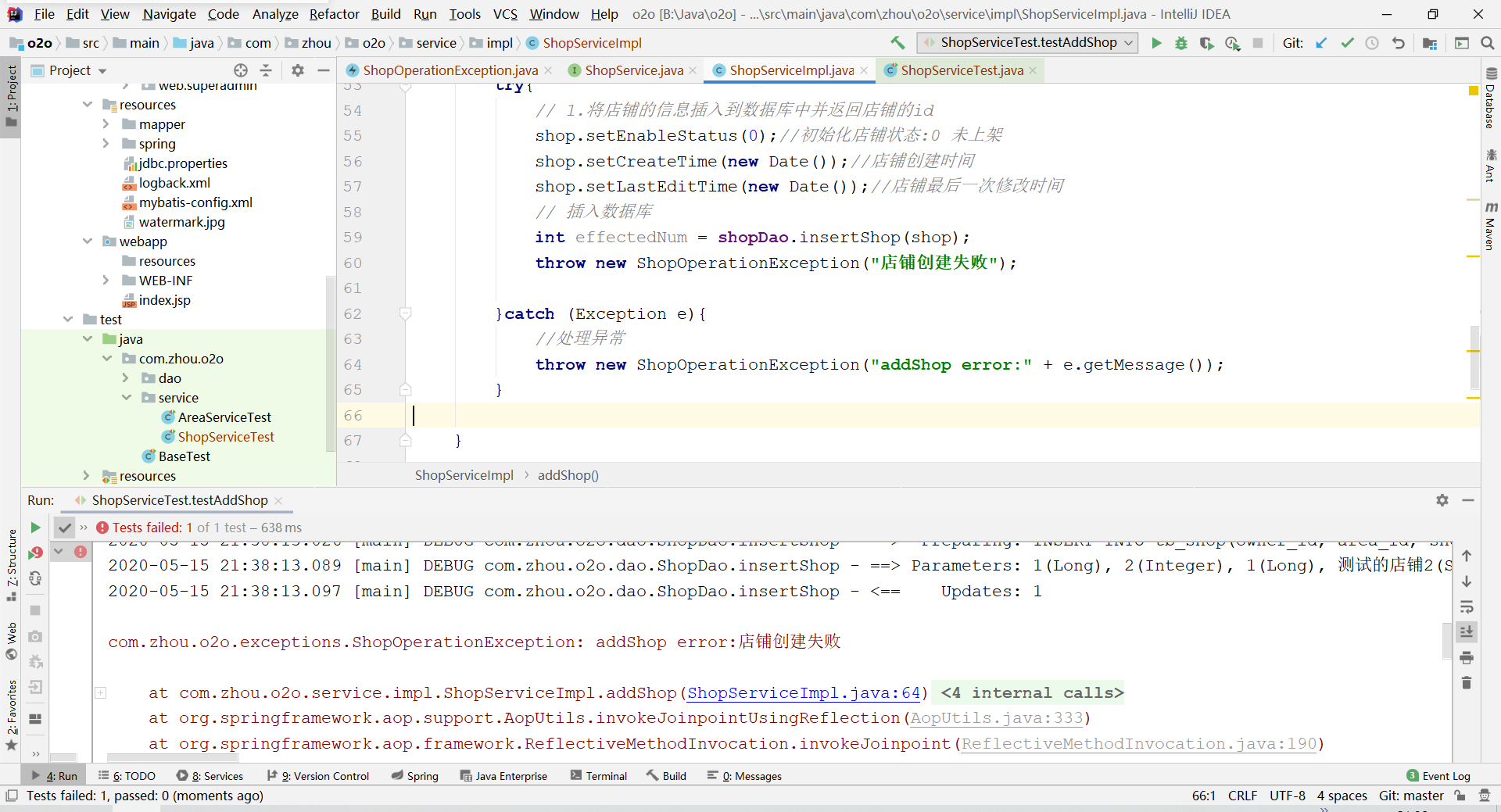This screenshot has width=1501, height=812.
Task: Expand the dao folder under test
Action: tap(126, 378)
